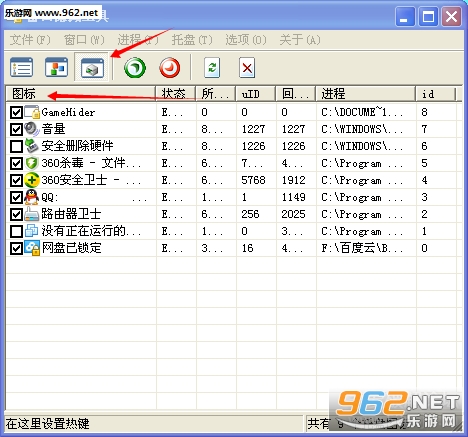Enable the 安全删除硬件 checkbox
The width and height of the screenshot is (468, 437).
16,146
